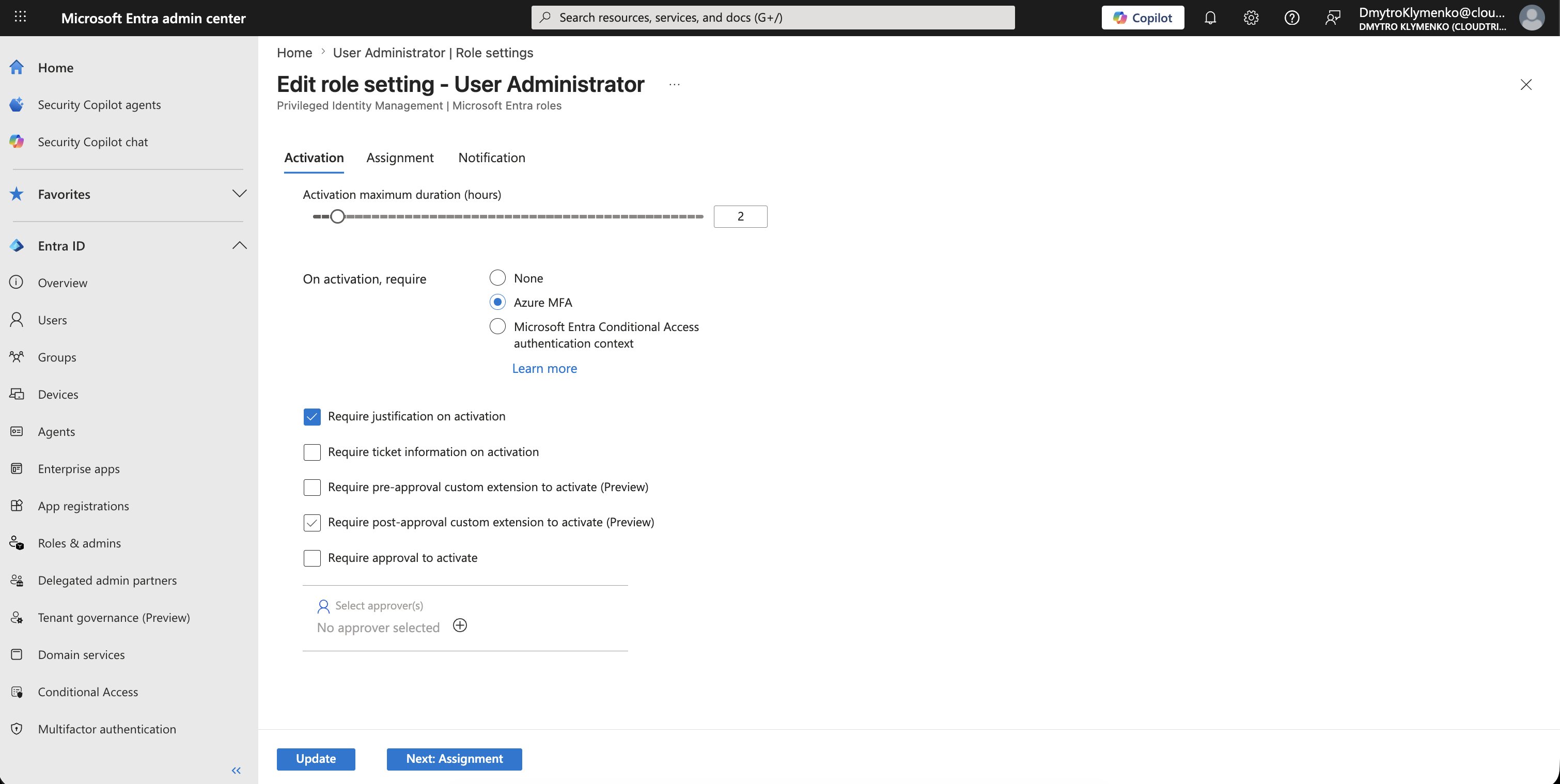Click the activation duration slider handle
This screenshot has height=784, width=1560.
(337, 217)
